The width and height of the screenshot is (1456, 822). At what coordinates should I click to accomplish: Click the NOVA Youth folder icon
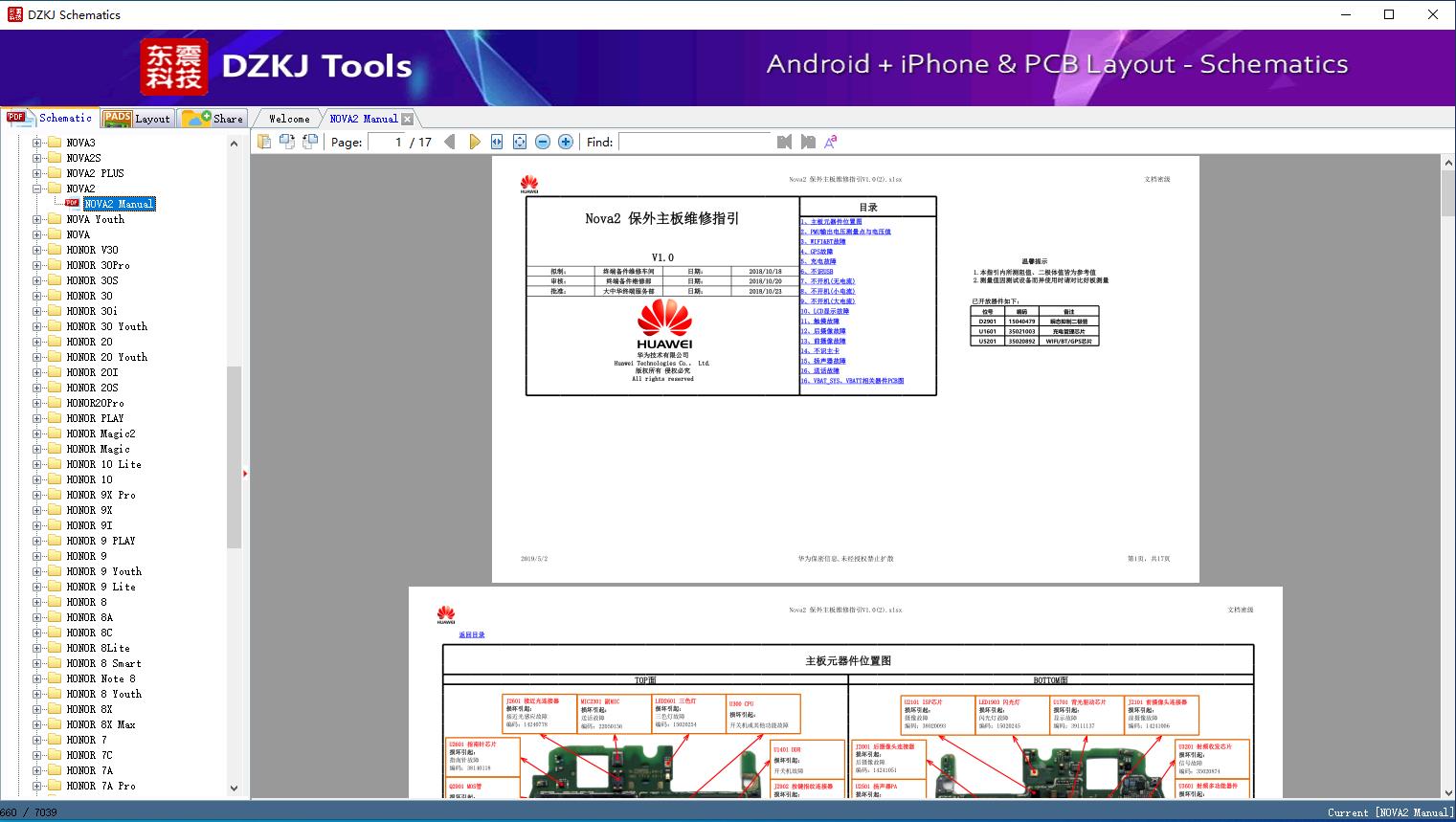coord(55,219)
